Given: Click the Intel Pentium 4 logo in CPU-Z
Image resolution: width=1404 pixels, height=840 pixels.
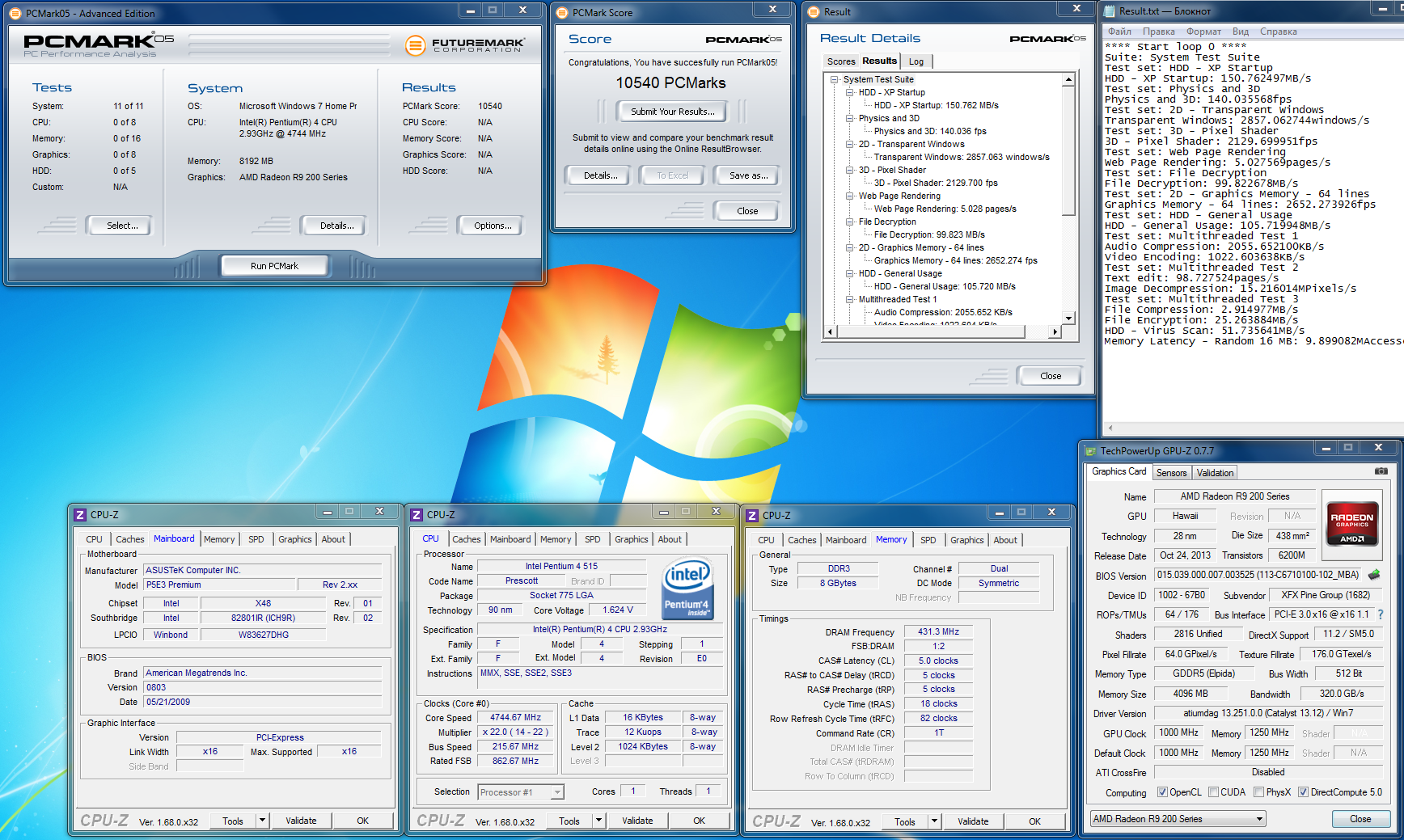Looking at the screenshot, I should tap(687, 589).
